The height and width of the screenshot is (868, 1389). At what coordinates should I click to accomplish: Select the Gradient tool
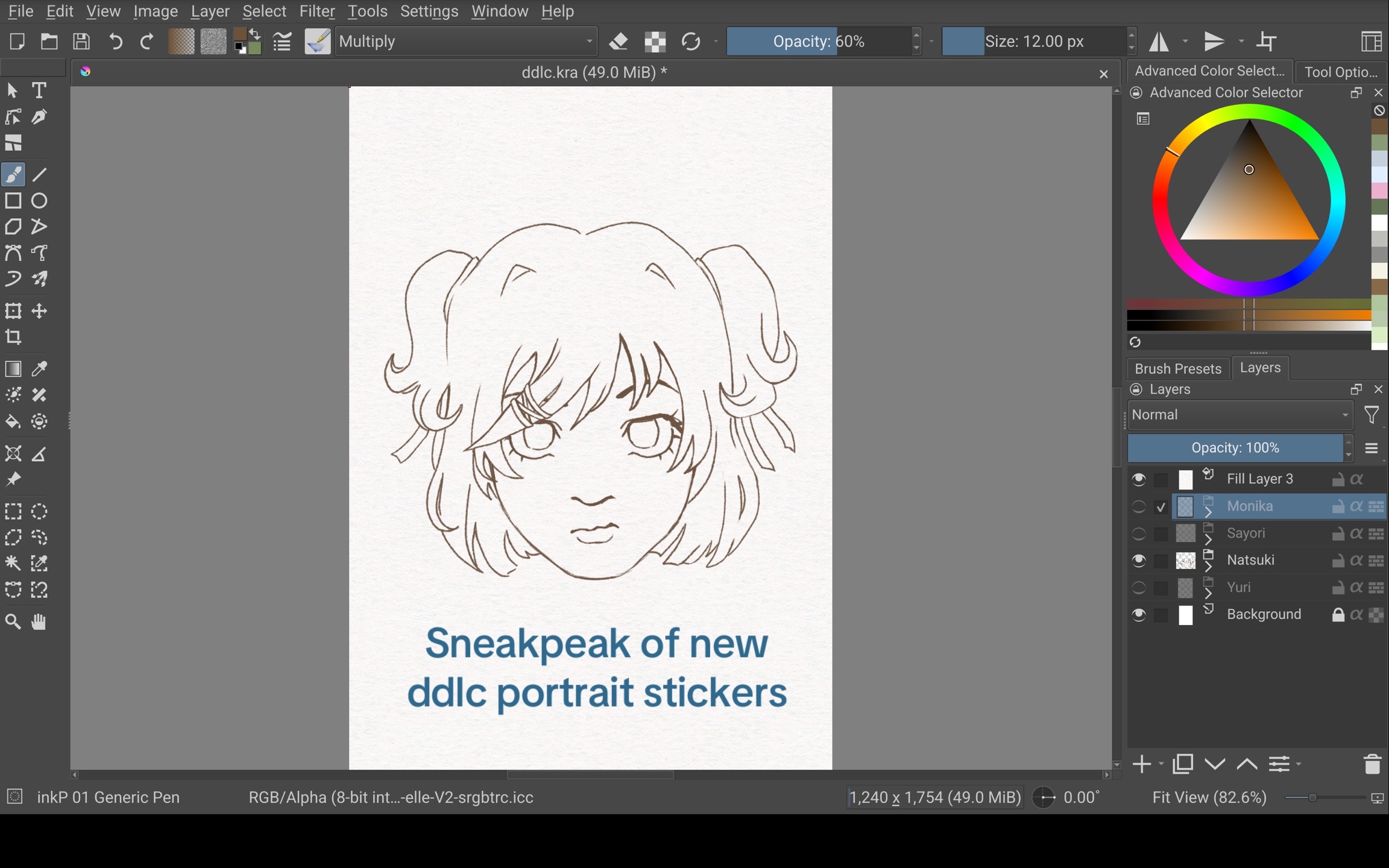[x=13, y=369]
